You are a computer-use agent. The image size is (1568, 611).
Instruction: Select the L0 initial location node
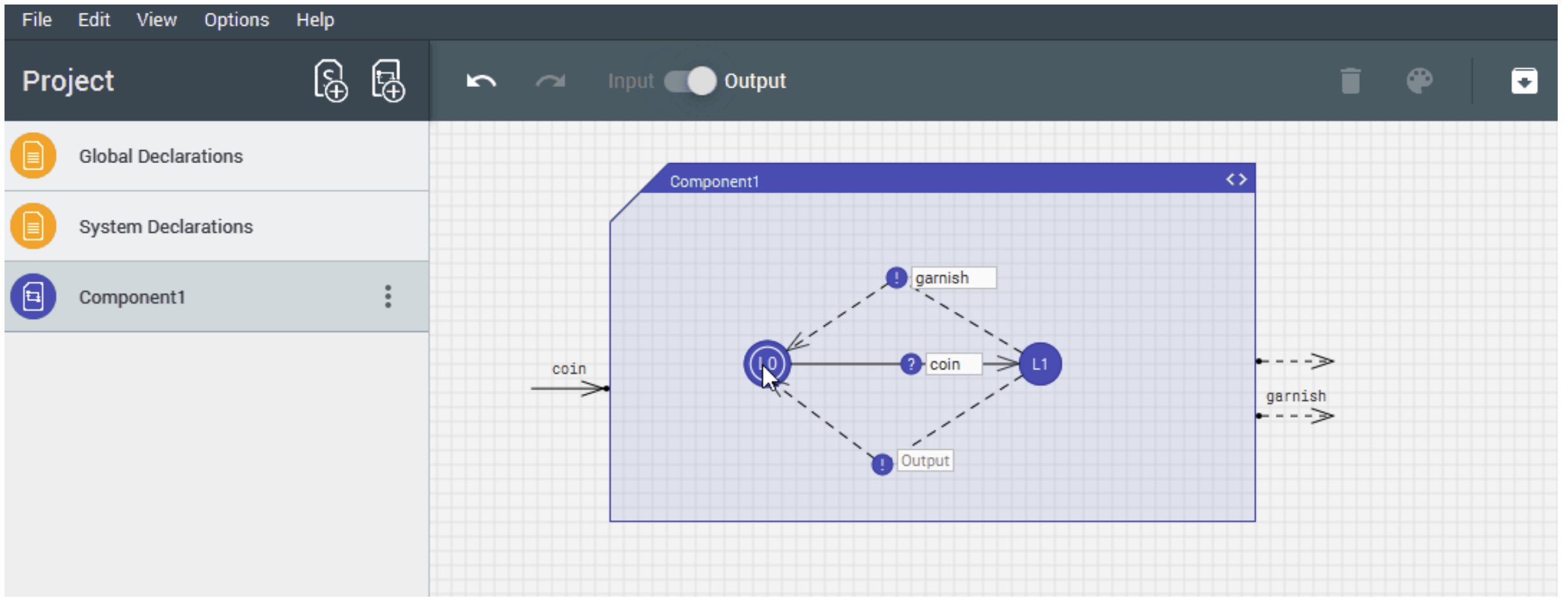click(x=767, y=364)
